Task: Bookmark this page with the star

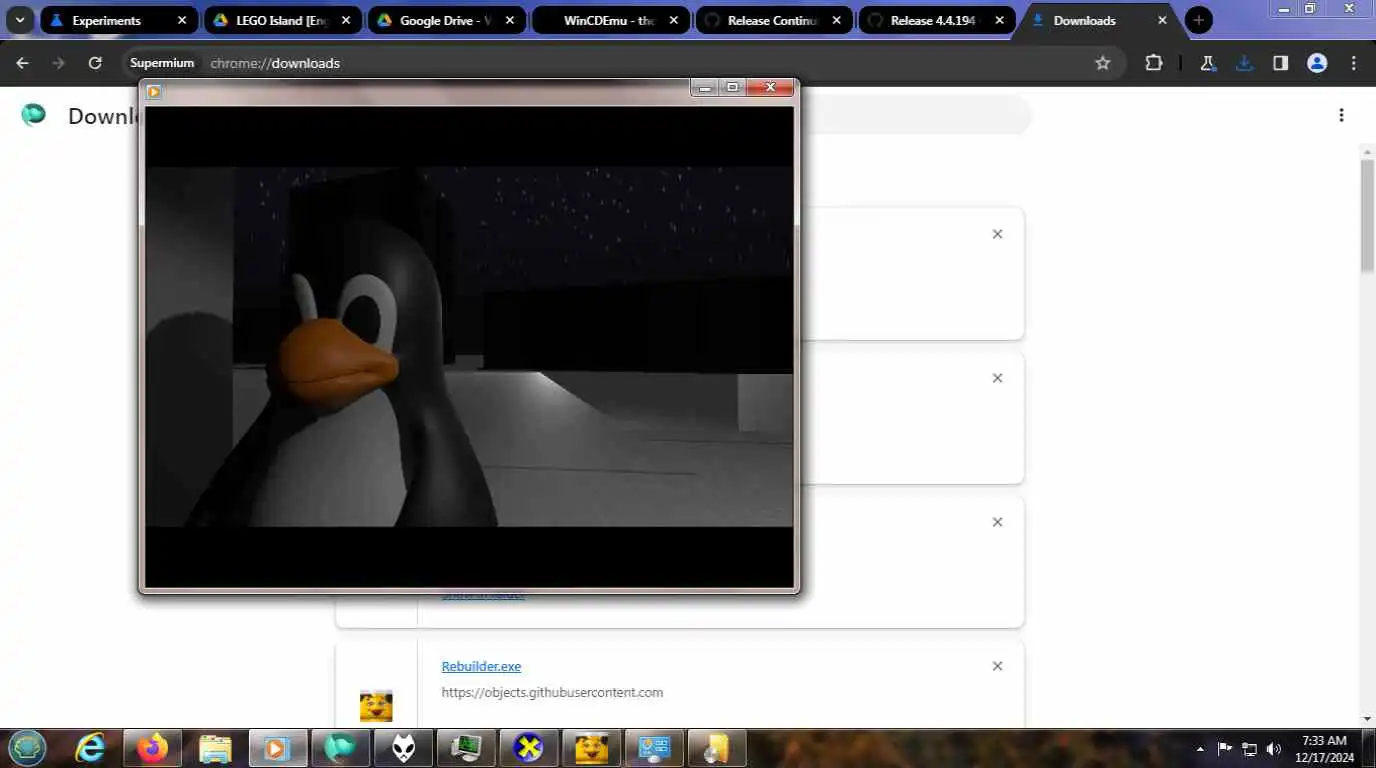Action: pyautogui.click(x=1102, y=63)
